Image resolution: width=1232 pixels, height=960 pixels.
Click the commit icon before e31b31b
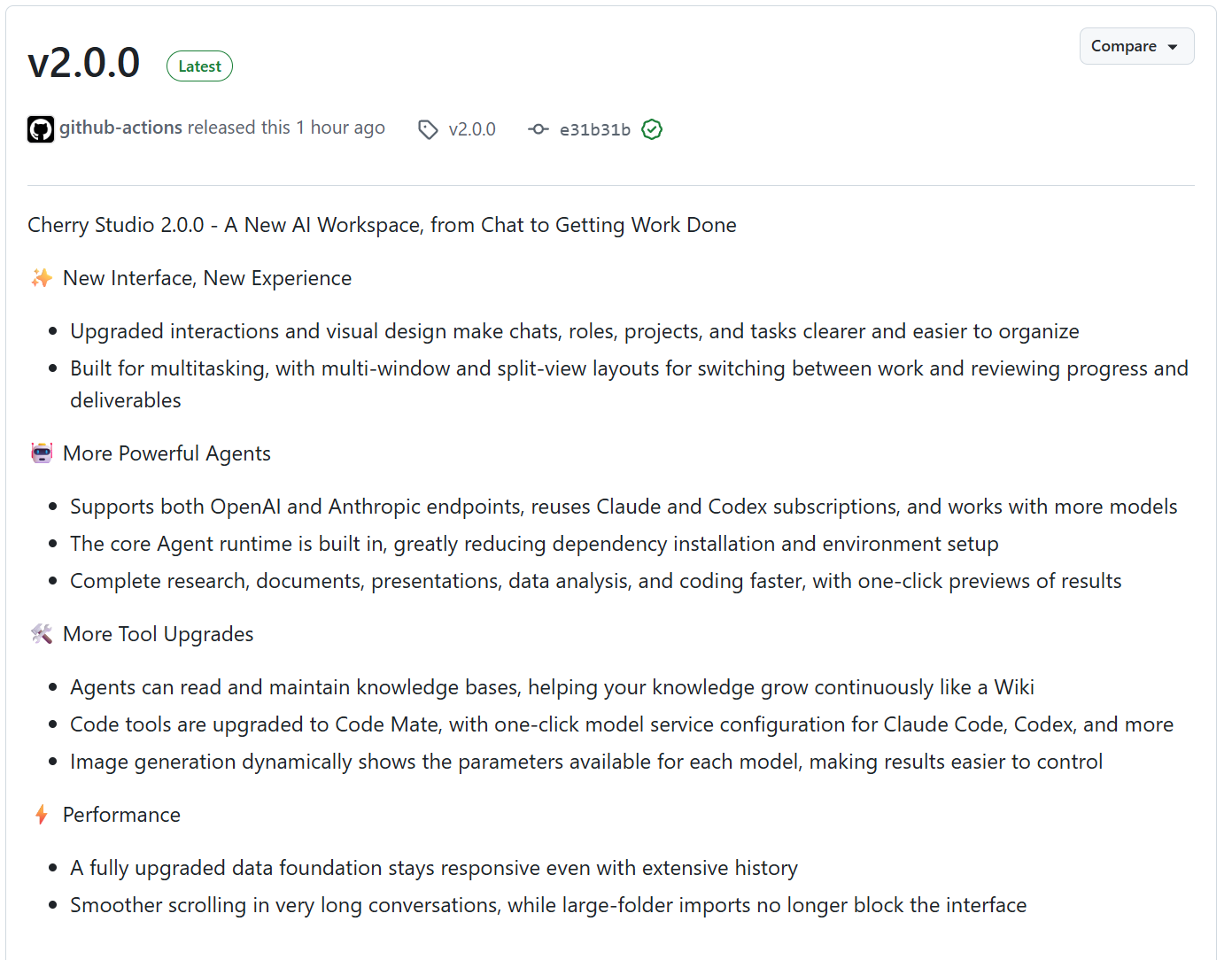click(539, 129)
